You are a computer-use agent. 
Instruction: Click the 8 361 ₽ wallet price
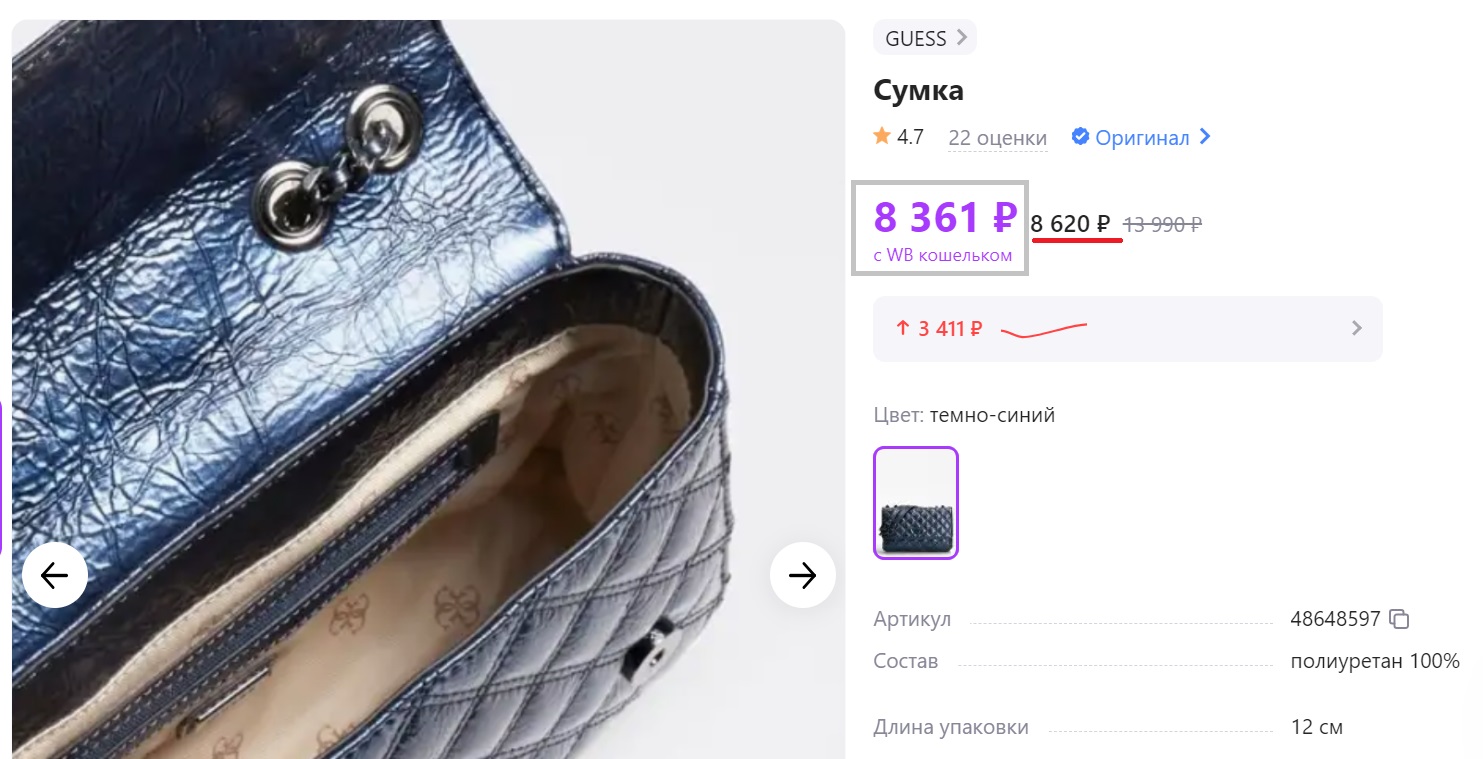point(944,218)
